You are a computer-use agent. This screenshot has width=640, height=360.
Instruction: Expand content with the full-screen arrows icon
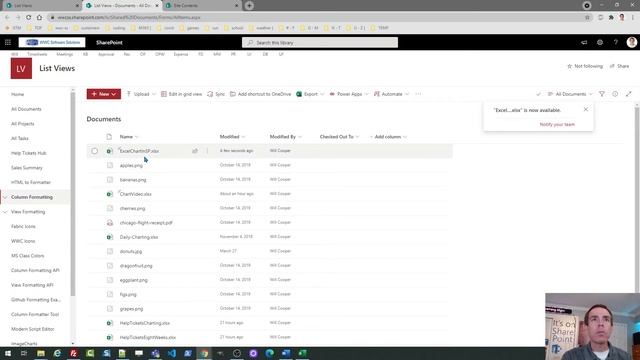(x=629, y=94)
